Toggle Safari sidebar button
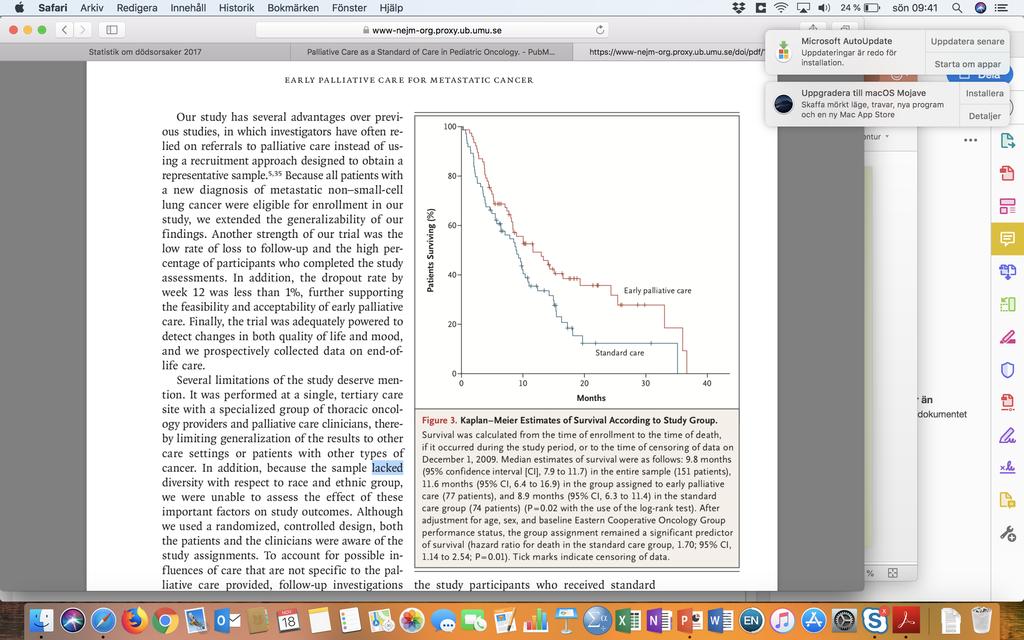Viewport: 1024px width, 640px height. (112, 29)
